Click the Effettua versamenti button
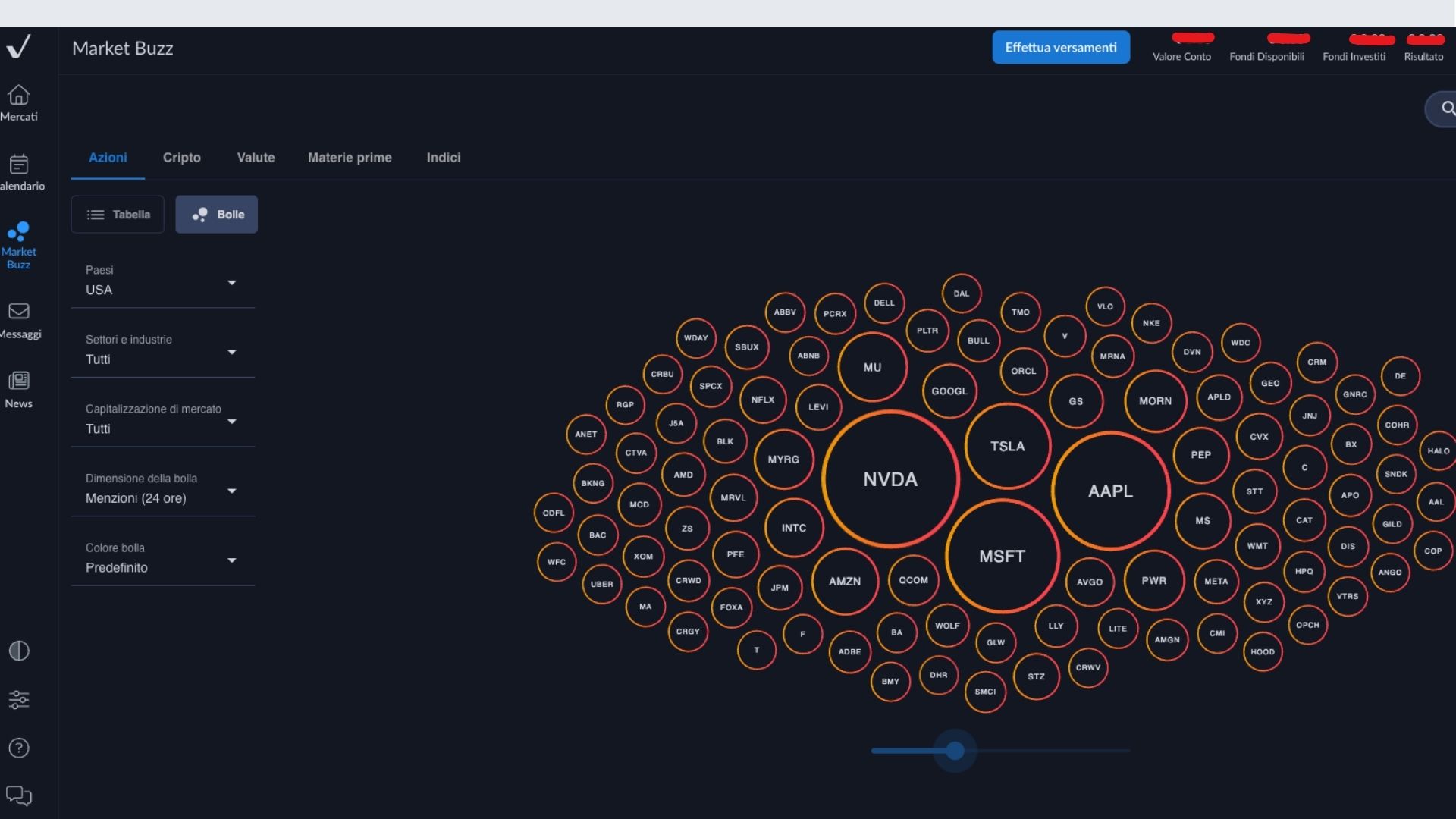The height and width of the screenshot is (819, 1456). pyautogui.click(x=1061, y=47)
